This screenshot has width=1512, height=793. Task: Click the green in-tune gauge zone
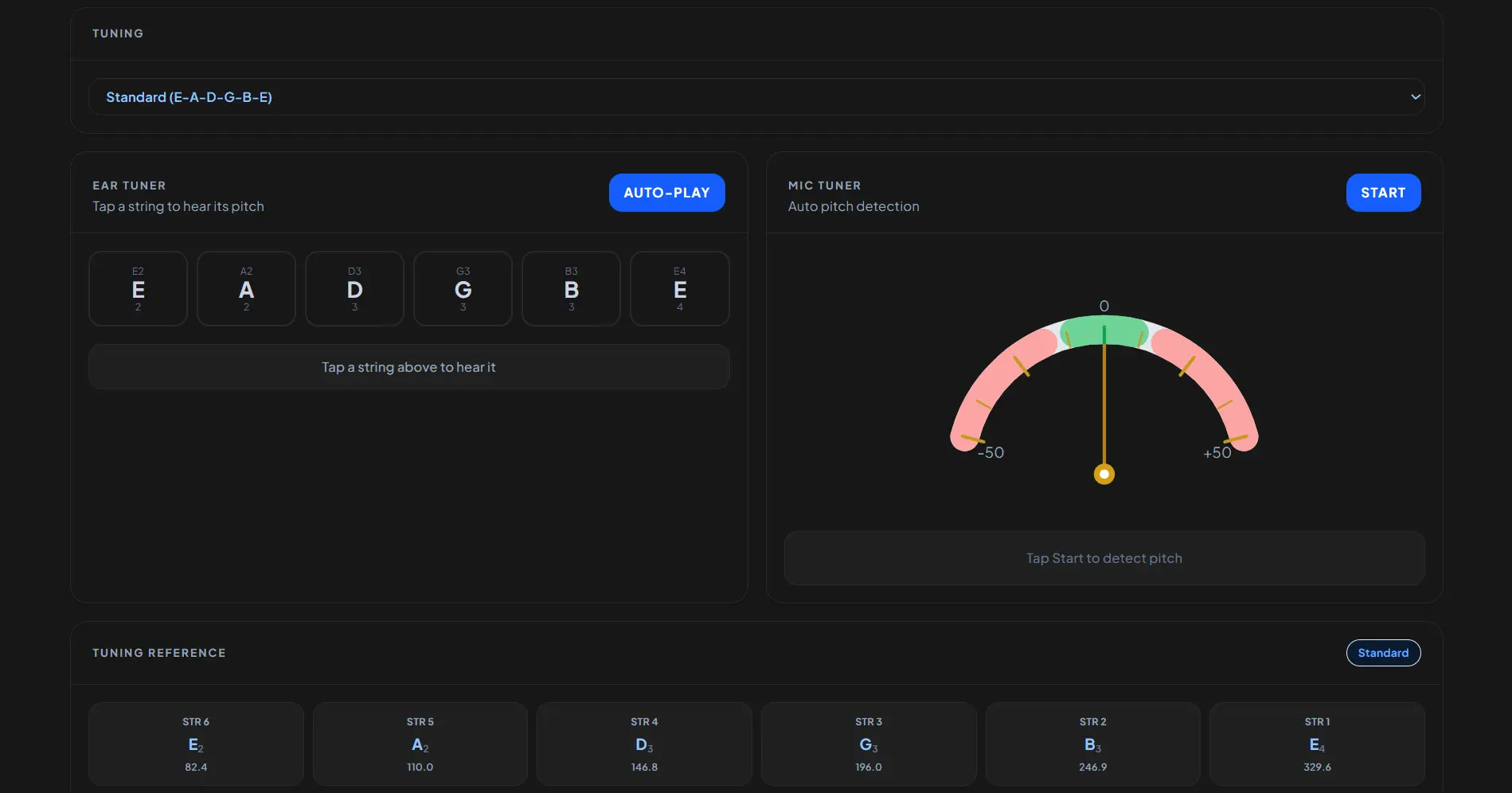tap(1104, 330)
